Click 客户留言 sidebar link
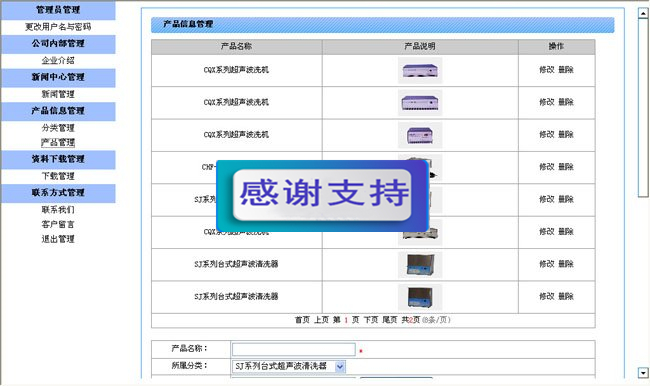The height and width of the screenshot is (386, 650). point(58,224)
